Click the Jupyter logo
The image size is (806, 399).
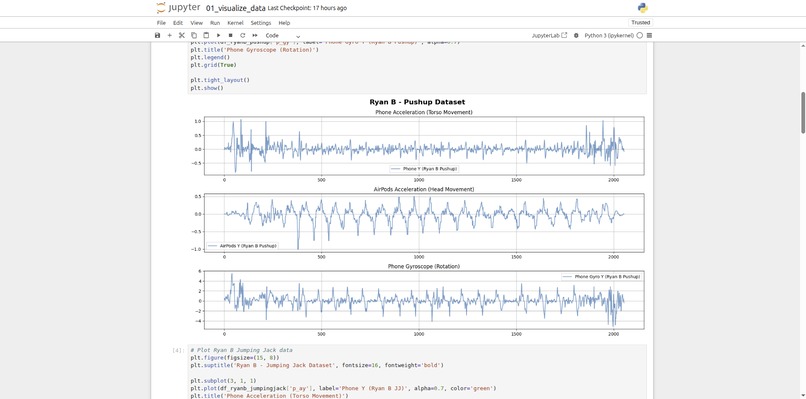pos(177,8)
